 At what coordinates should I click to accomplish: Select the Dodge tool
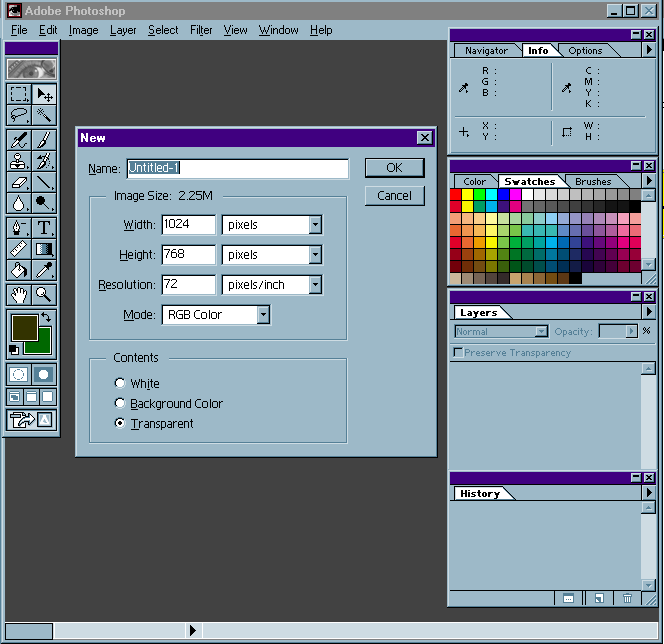pyautogui.click(x=44, y=203)
